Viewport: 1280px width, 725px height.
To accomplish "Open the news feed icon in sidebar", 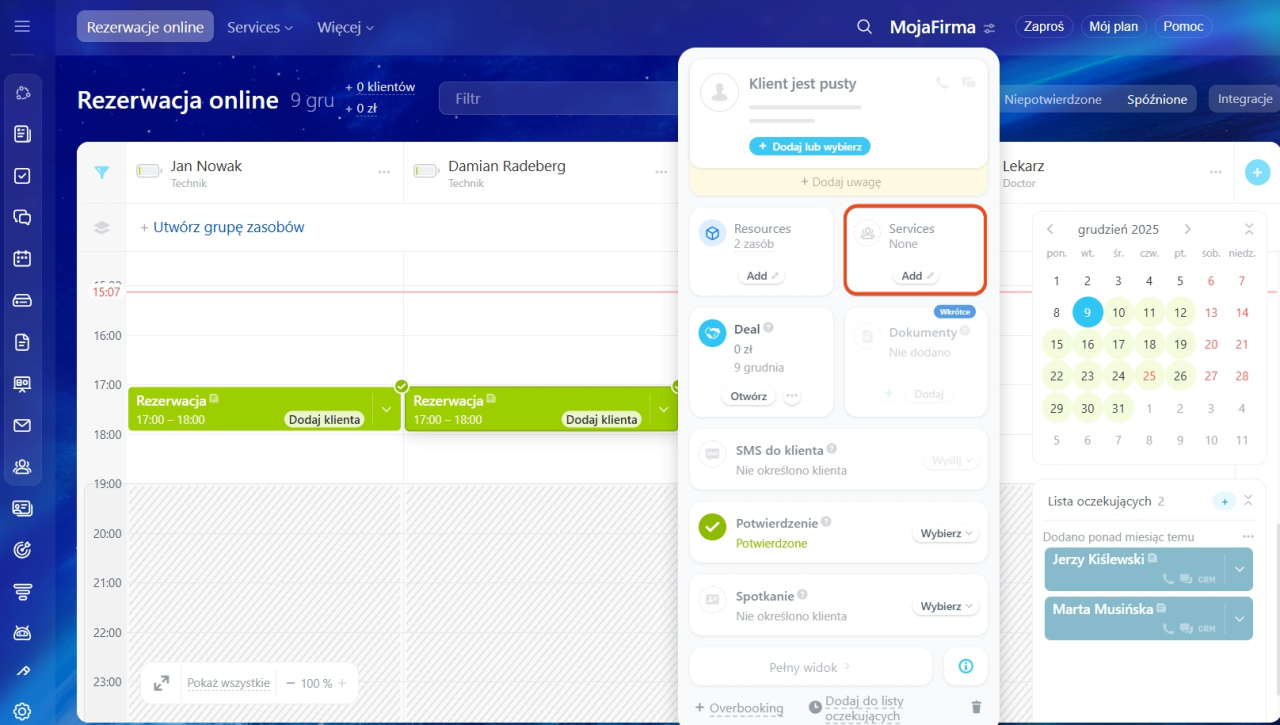I will [22, 134].
